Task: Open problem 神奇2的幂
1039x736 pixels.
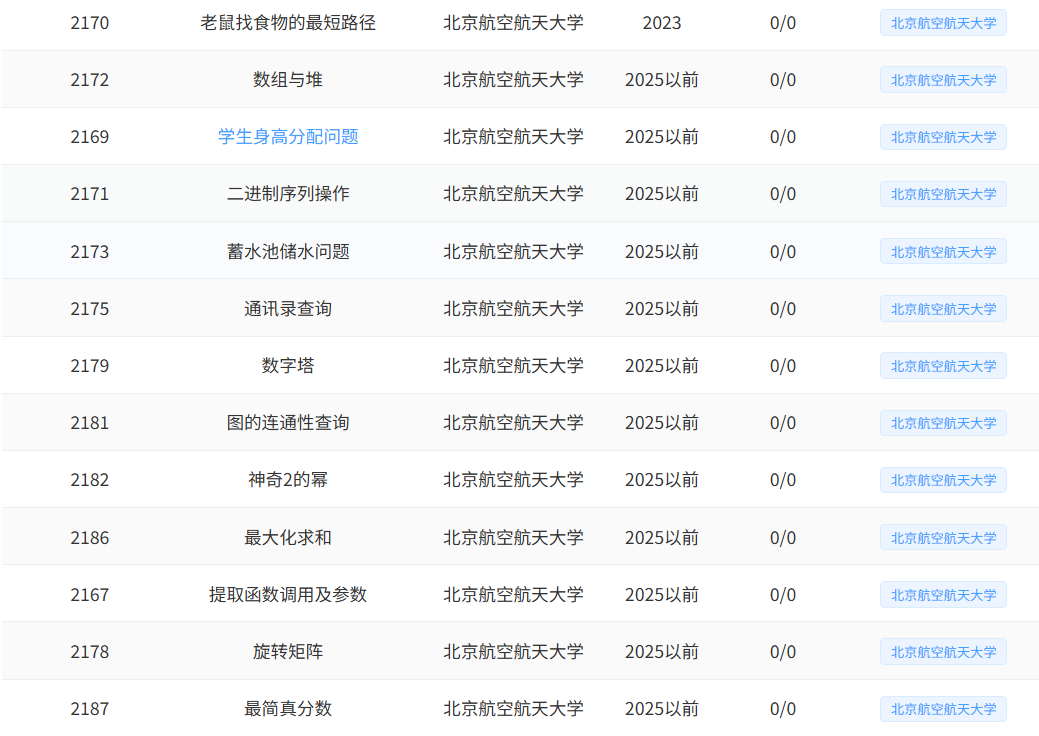Action: (x=288, y=480)
